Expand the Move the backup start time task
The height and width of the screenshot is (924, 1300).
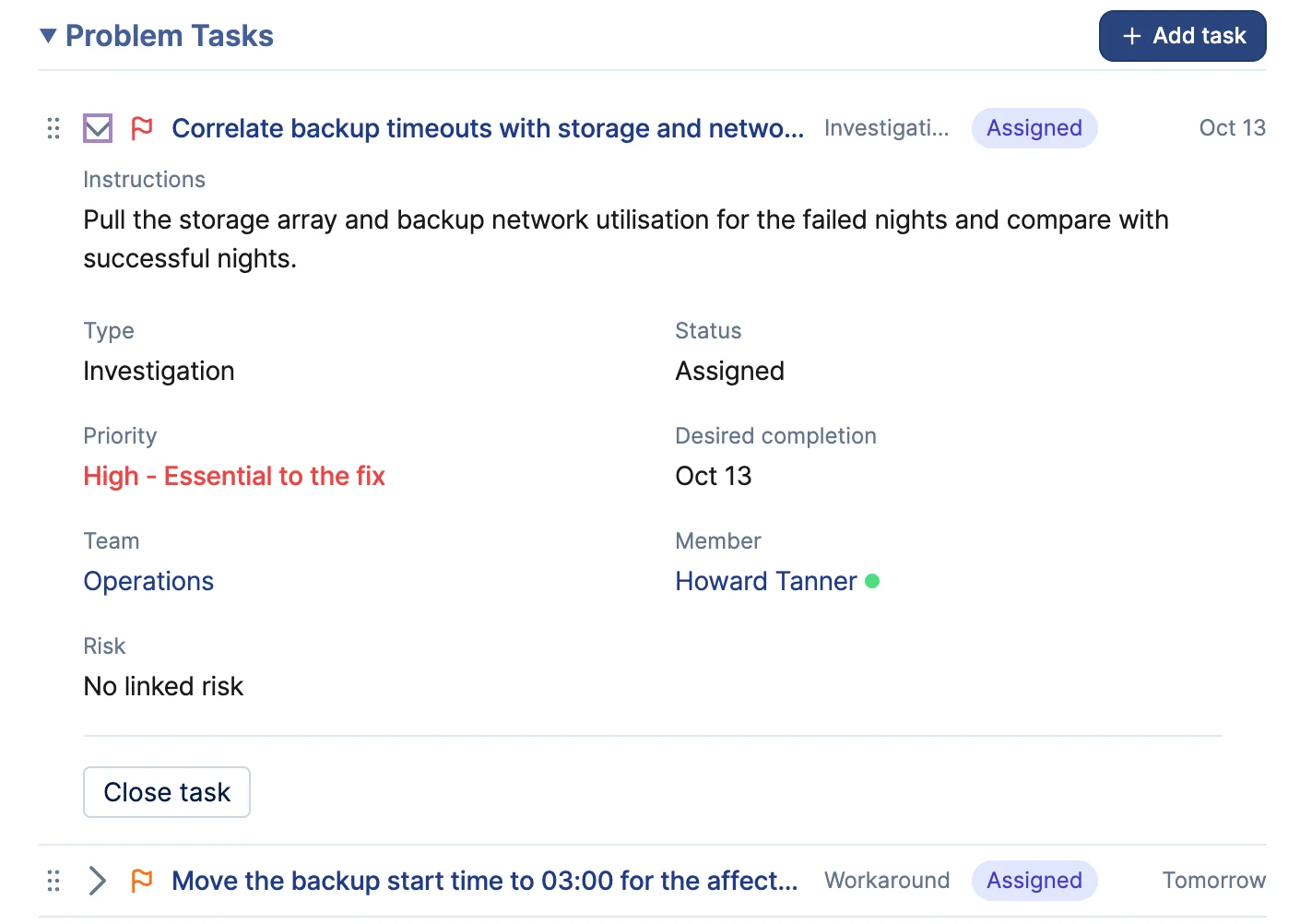[98, 881]
